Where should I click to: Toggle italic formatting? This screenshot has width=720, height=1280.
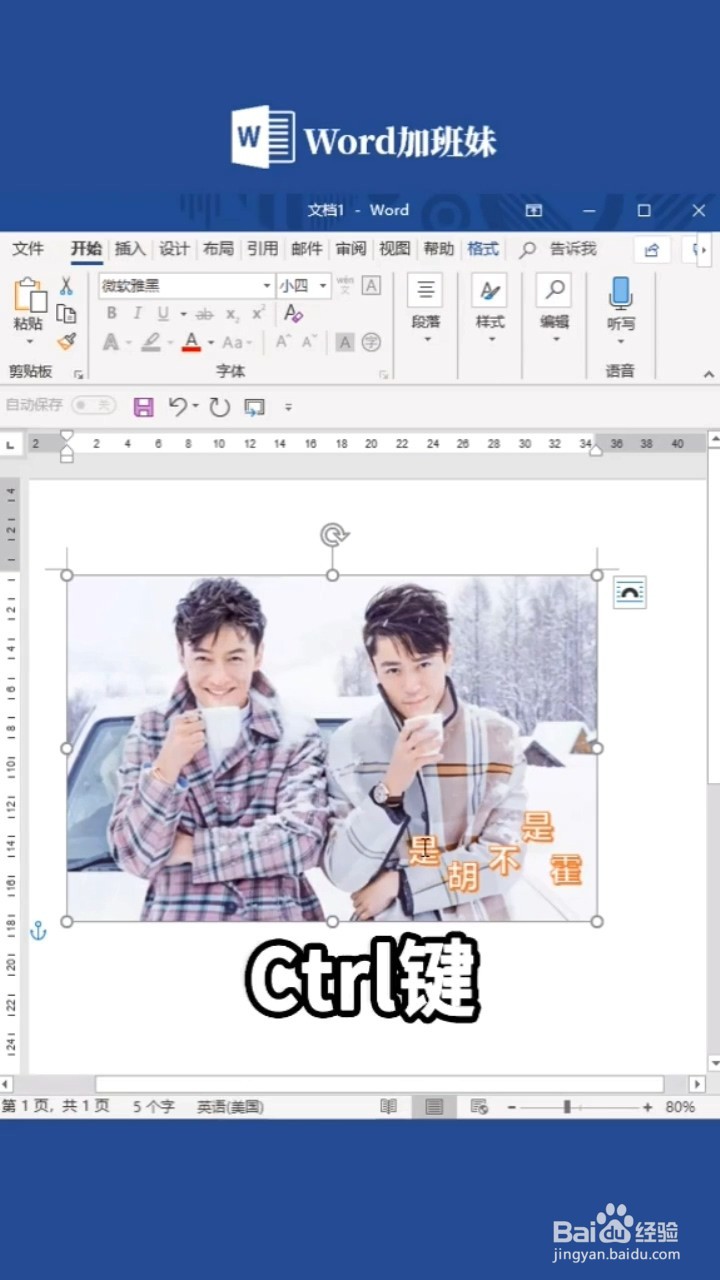coord(137,313)
